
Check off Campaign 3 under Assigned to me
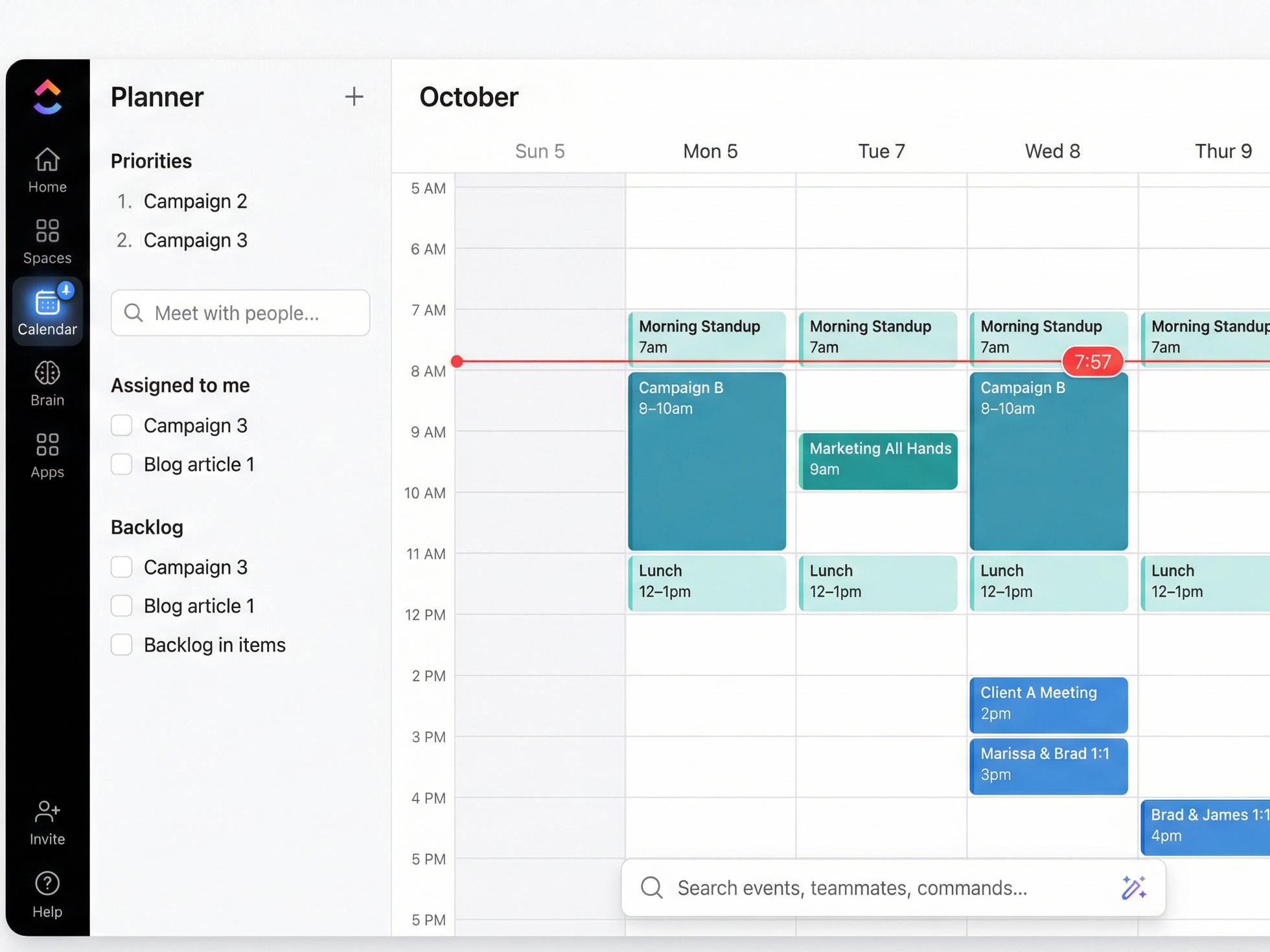(122, 425)
